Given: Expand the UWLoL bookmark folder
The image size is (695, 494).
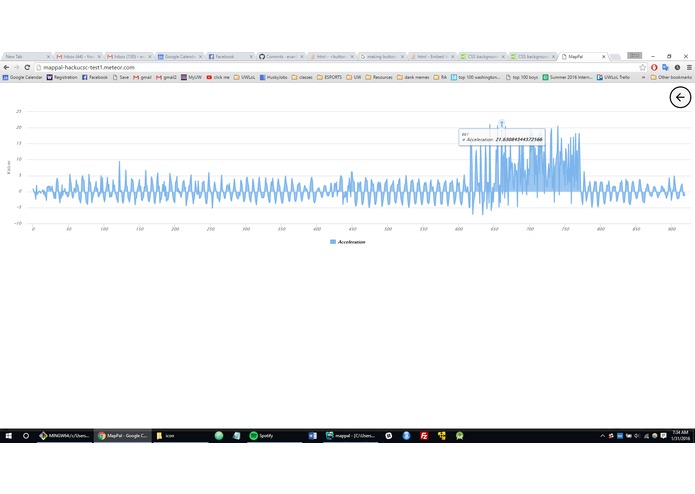Looking at the screenshot, I should [x=244, y=77].
